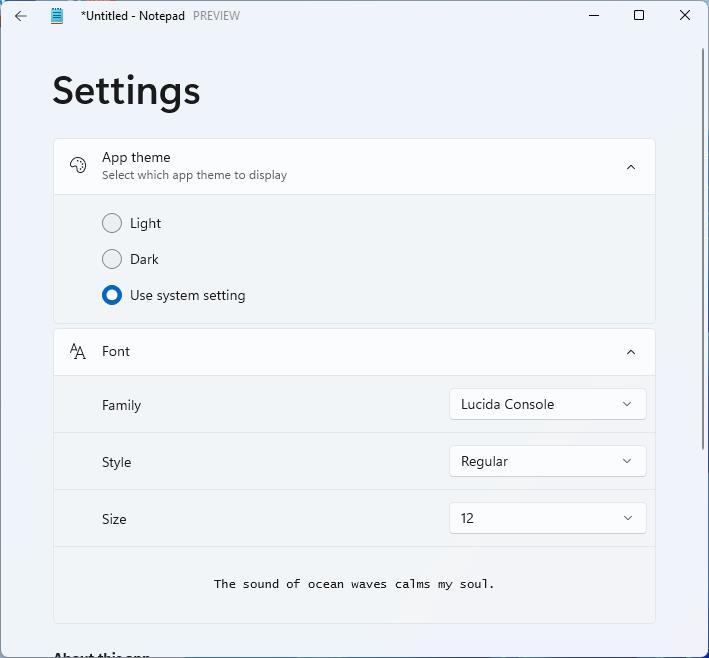The height and width of the screenshot is (658, 709).
Task: Click the Font section AA icon
Action: pyautogui.click(x=78, y=351)
